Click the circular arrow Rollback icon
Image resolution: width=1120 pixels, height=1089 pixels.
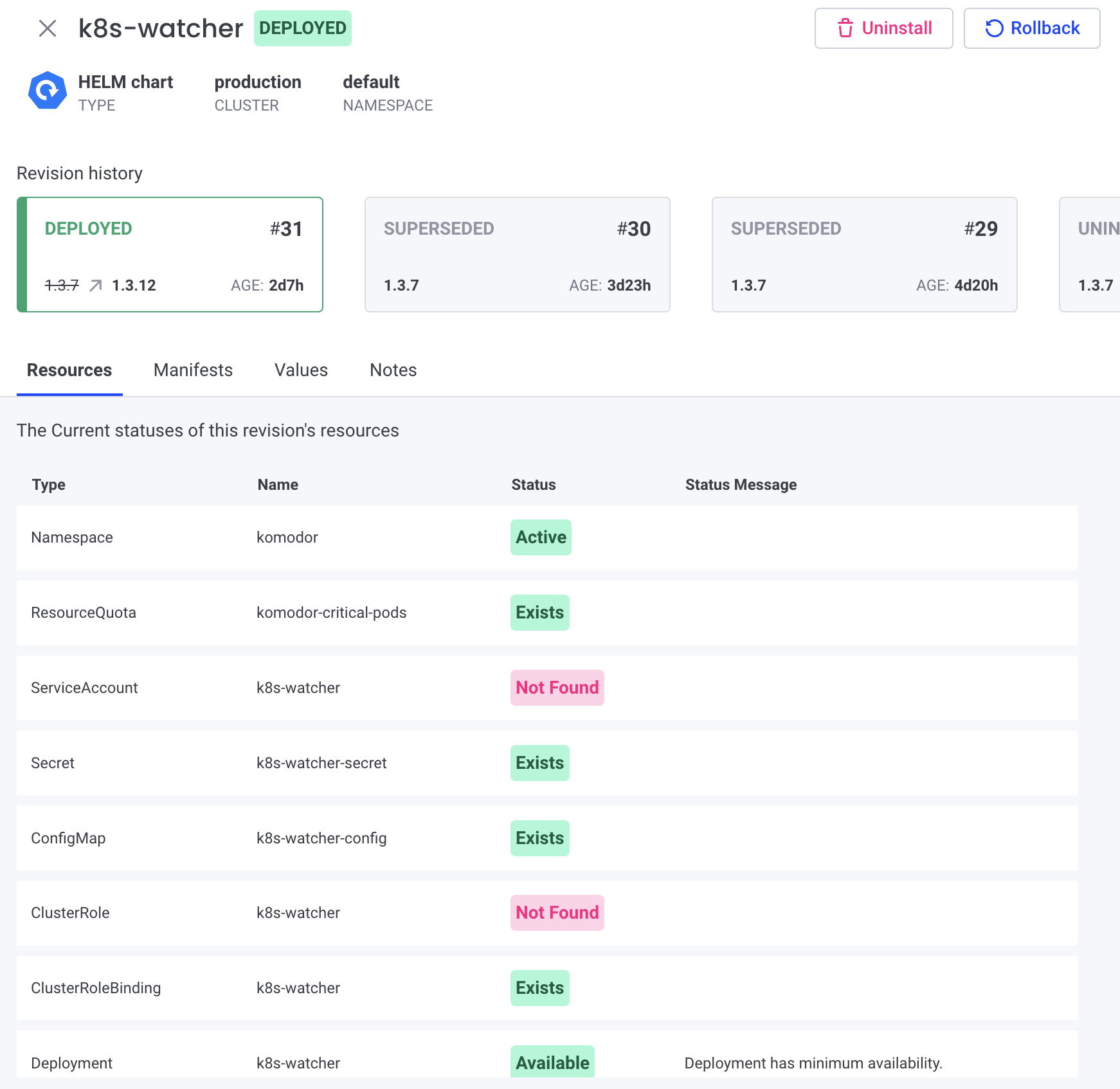click(995, 28)
